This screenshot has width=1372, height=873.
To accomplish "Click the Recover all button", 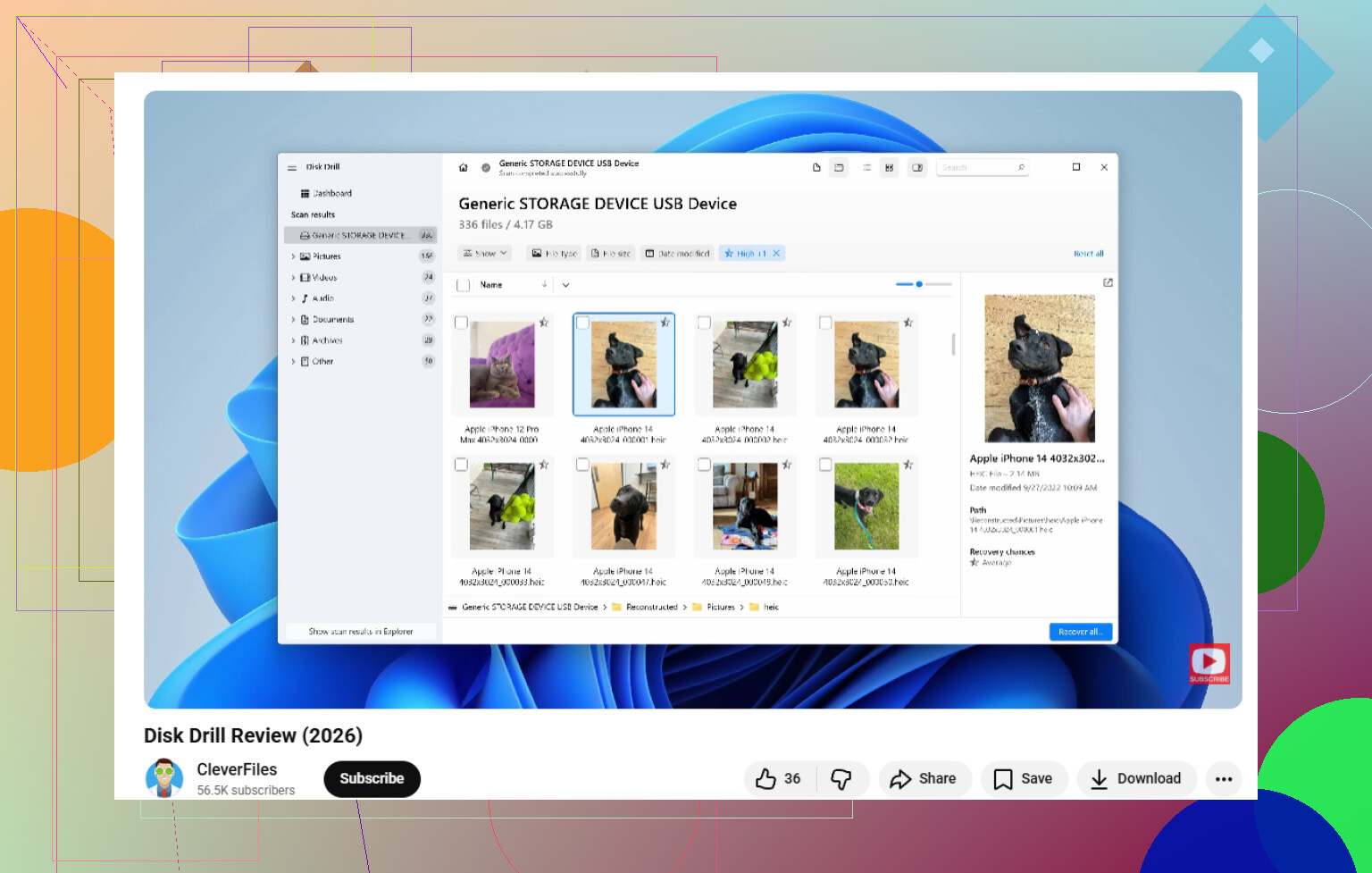I will point(1081,632).
